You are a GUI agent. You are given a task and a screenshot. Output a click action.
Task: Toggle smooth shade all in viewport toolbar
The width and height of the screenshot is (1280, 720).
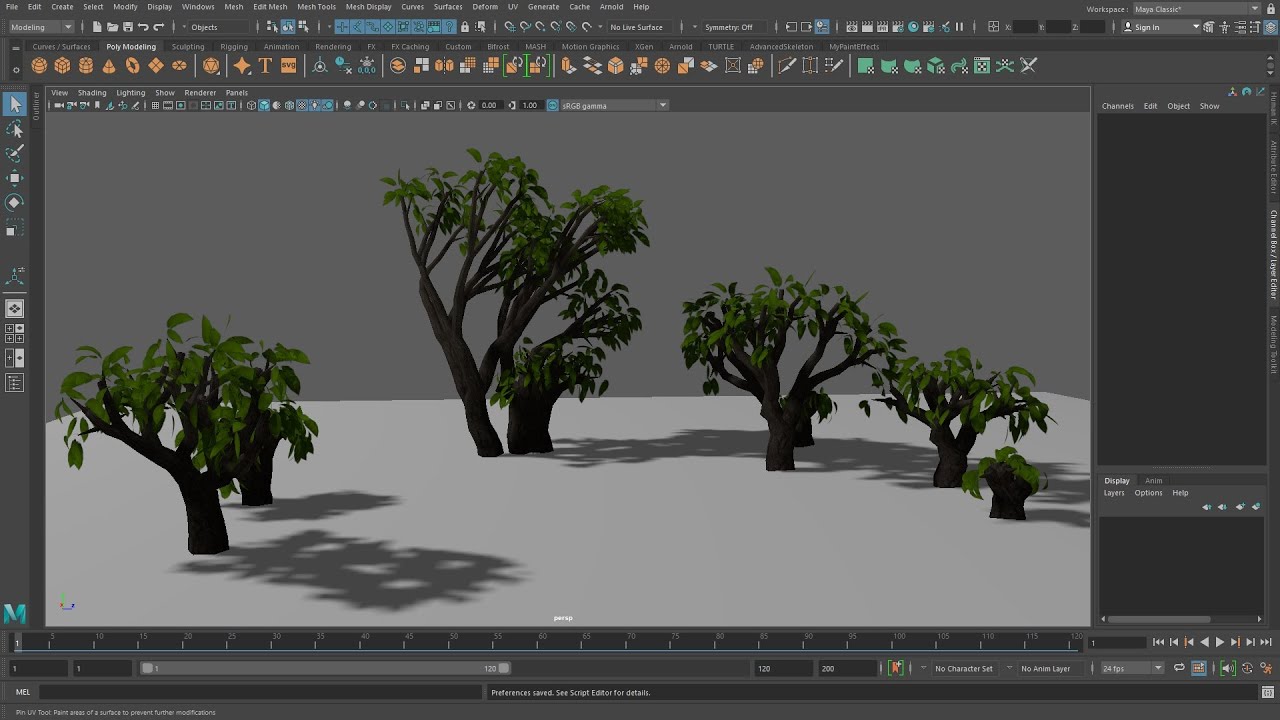pos(264,105)
